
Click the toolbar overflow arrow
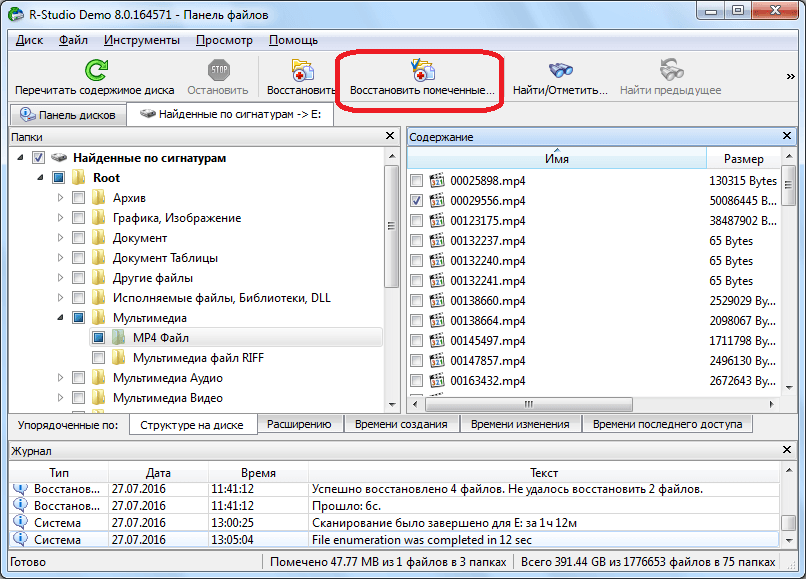791,76
